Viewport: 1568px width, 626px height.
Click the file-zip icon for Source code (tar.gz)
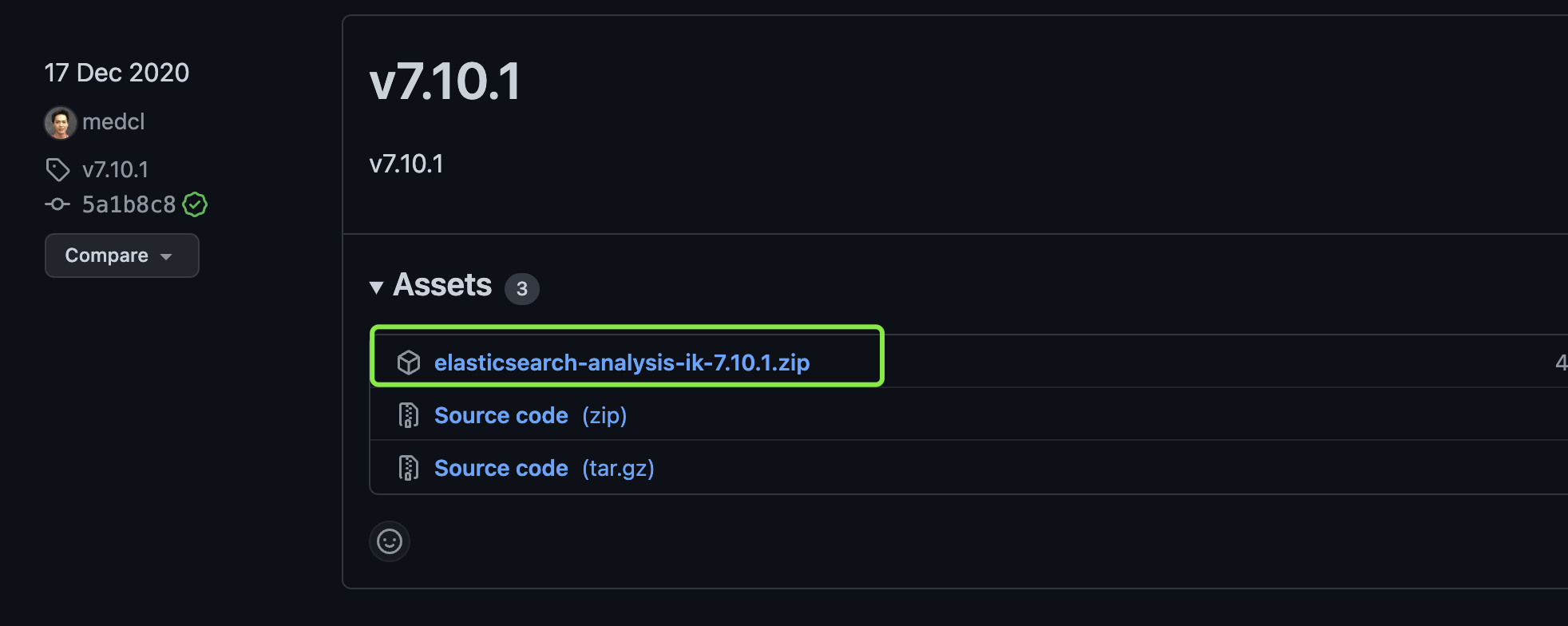(x=409, y=468)
